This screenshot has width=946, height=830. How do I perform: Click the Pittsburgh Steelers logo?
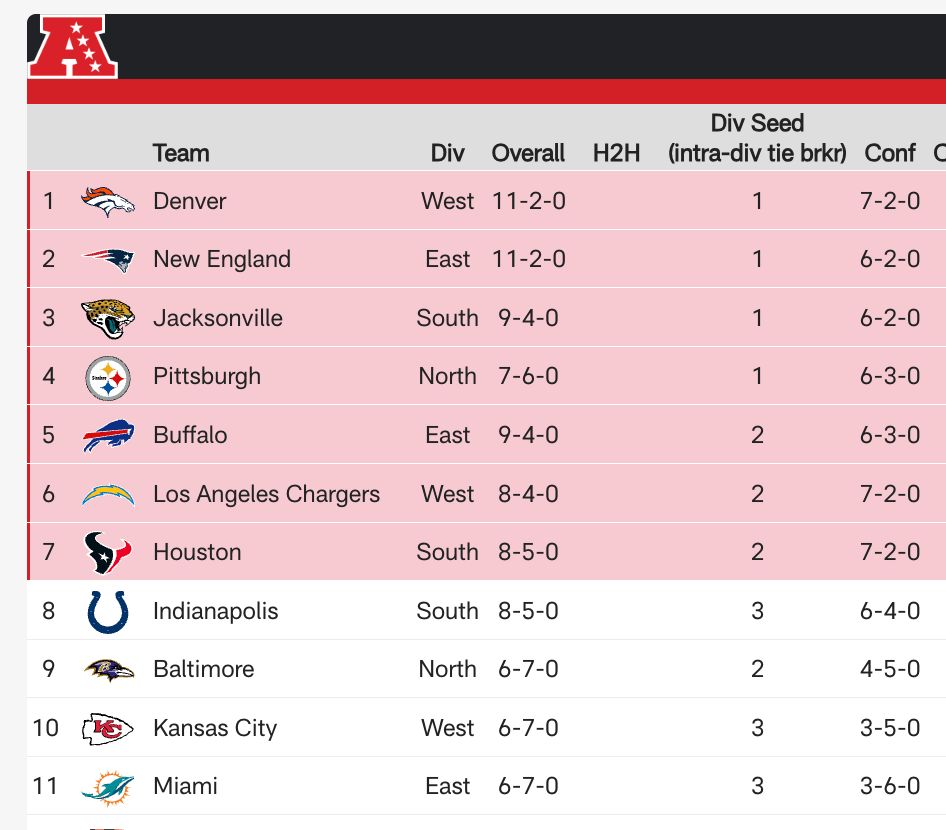pos(108,377)
